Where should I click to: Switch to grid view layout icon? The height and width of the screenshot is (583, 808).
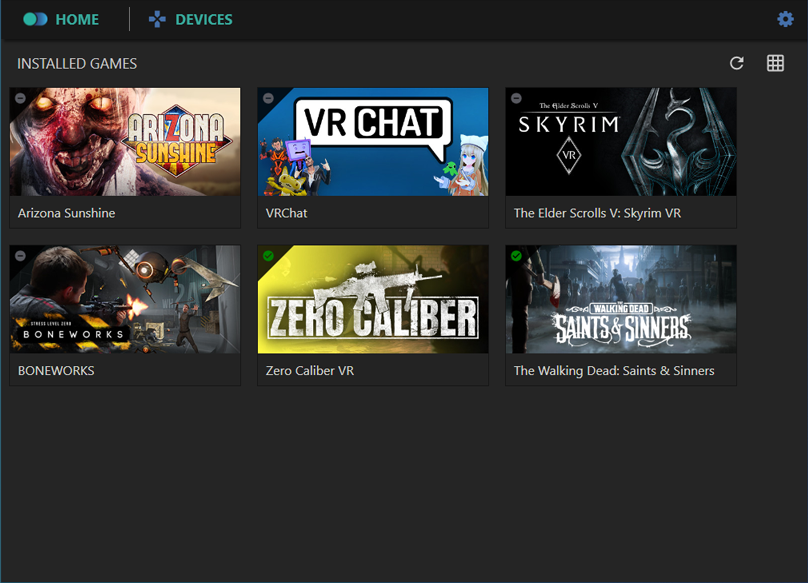[775, 63]
